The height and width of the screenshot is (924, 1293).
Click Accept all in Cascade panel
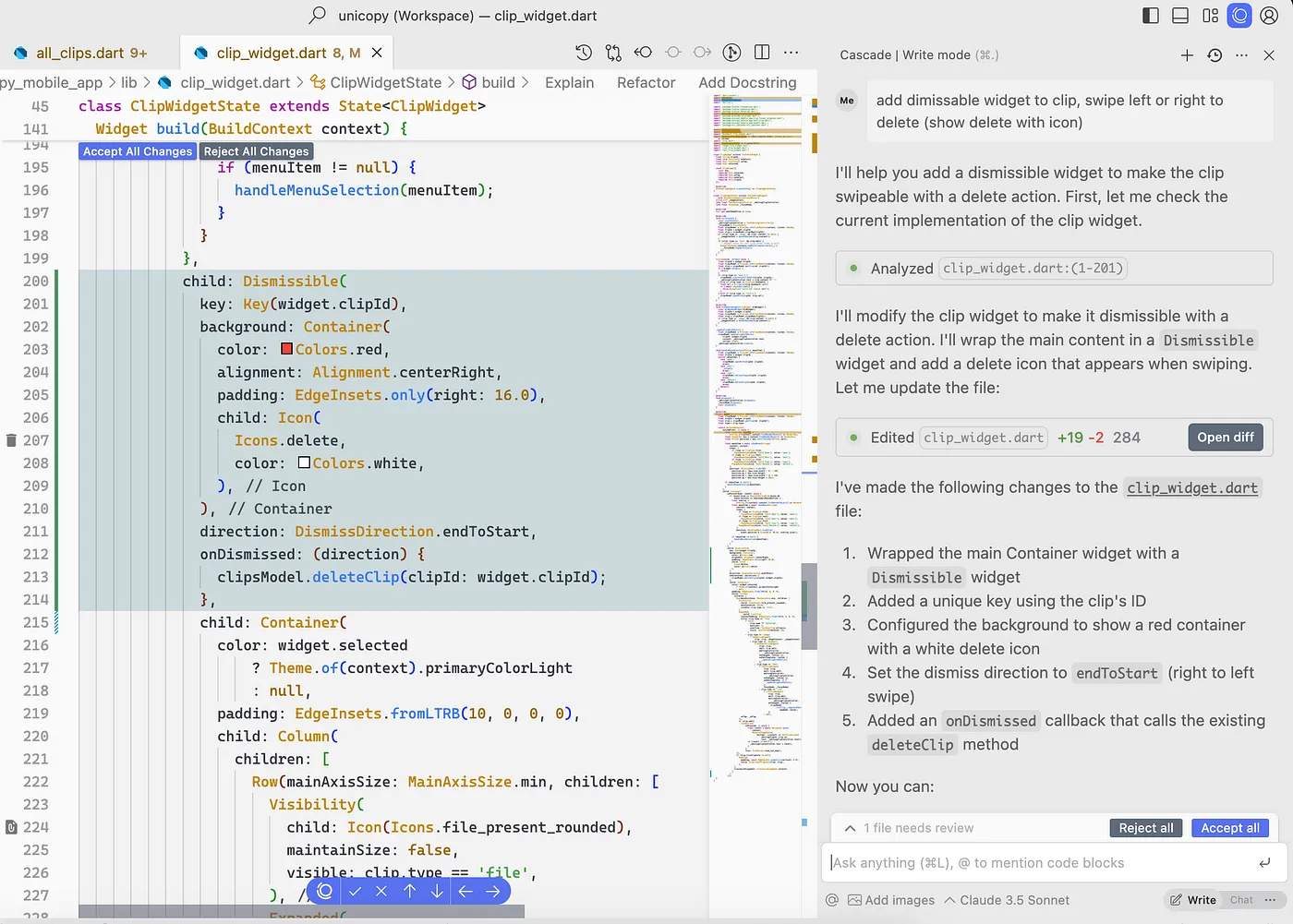[x=1230, y=828]
